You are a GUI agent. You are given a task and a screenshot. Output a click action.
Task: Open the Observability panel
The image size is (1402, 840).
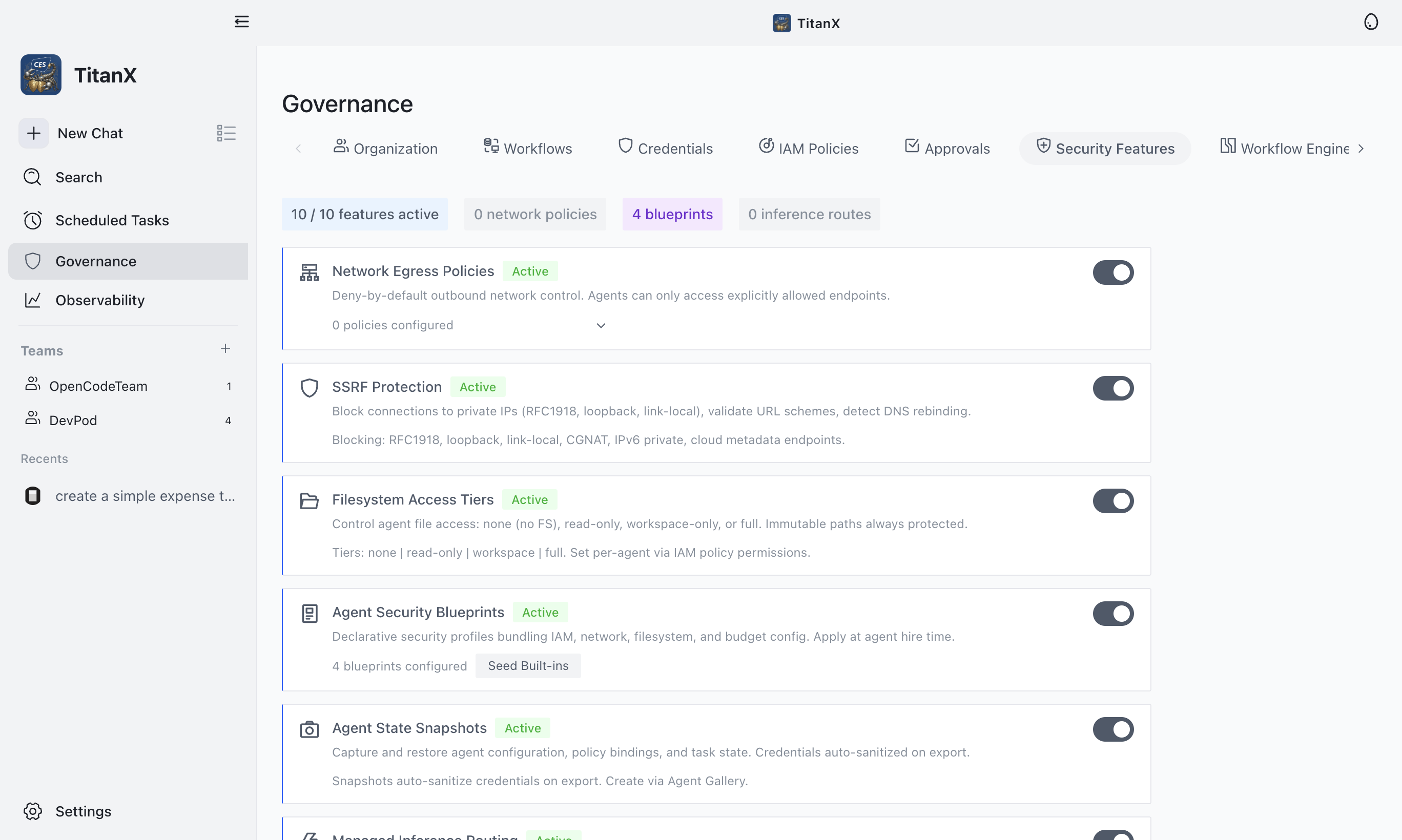pos(99,300)
